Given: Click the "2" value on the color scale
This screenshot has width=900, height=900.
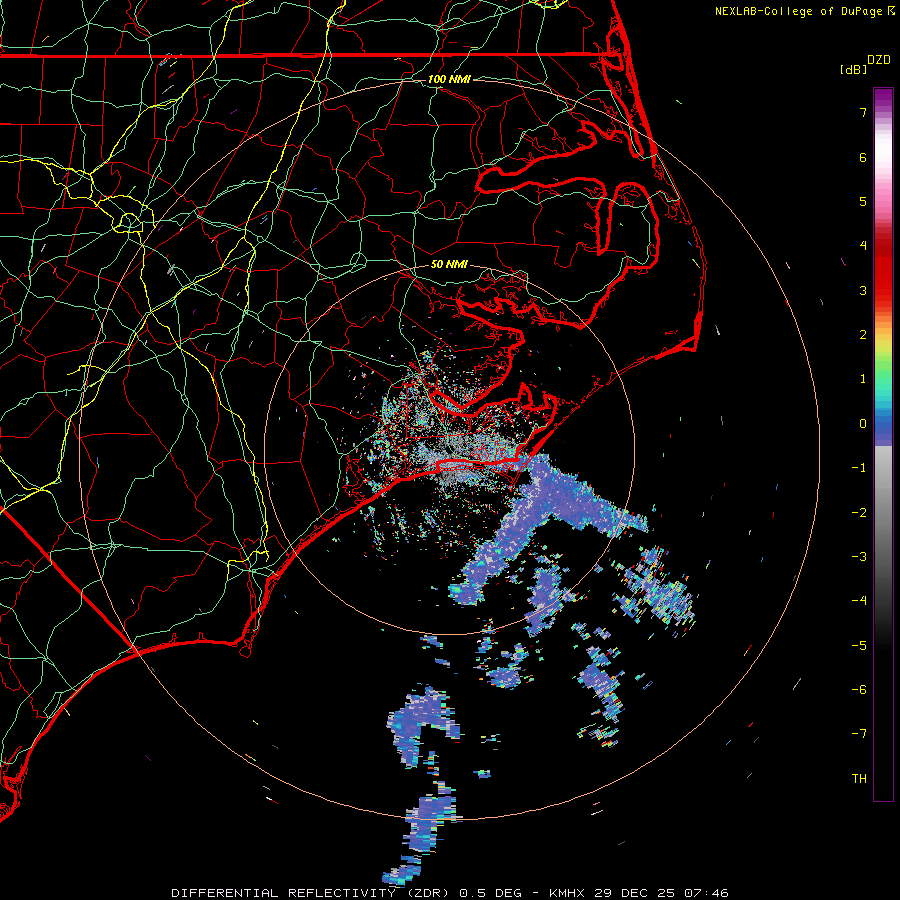Looking at the screenshot, I should pyautogui.click(x=863, y=335).
